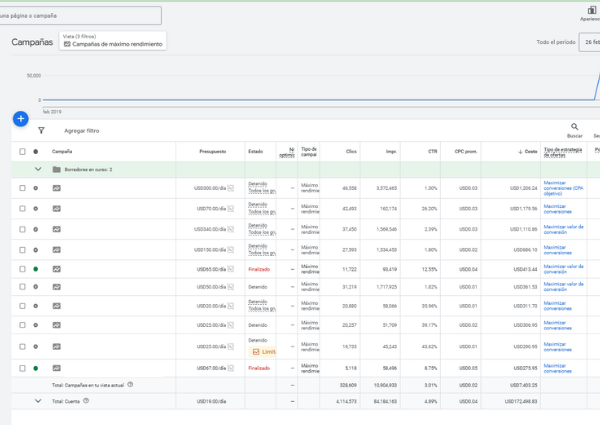Click help icon after Campañas en tu vista actual
Viewport: 600px width, 425px height.
pyautogui.click(x=130, y=384)
